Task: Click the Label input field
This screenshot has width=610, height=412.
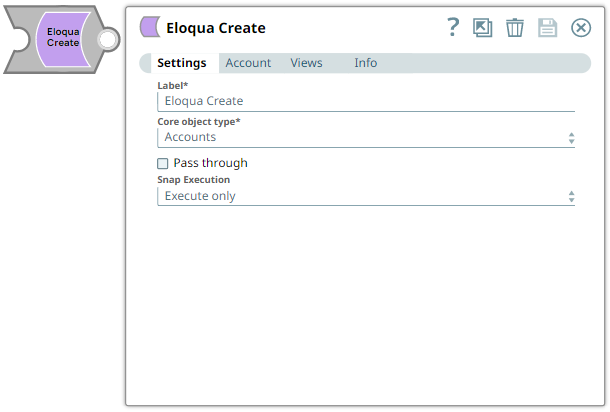Action: [366, 101]
